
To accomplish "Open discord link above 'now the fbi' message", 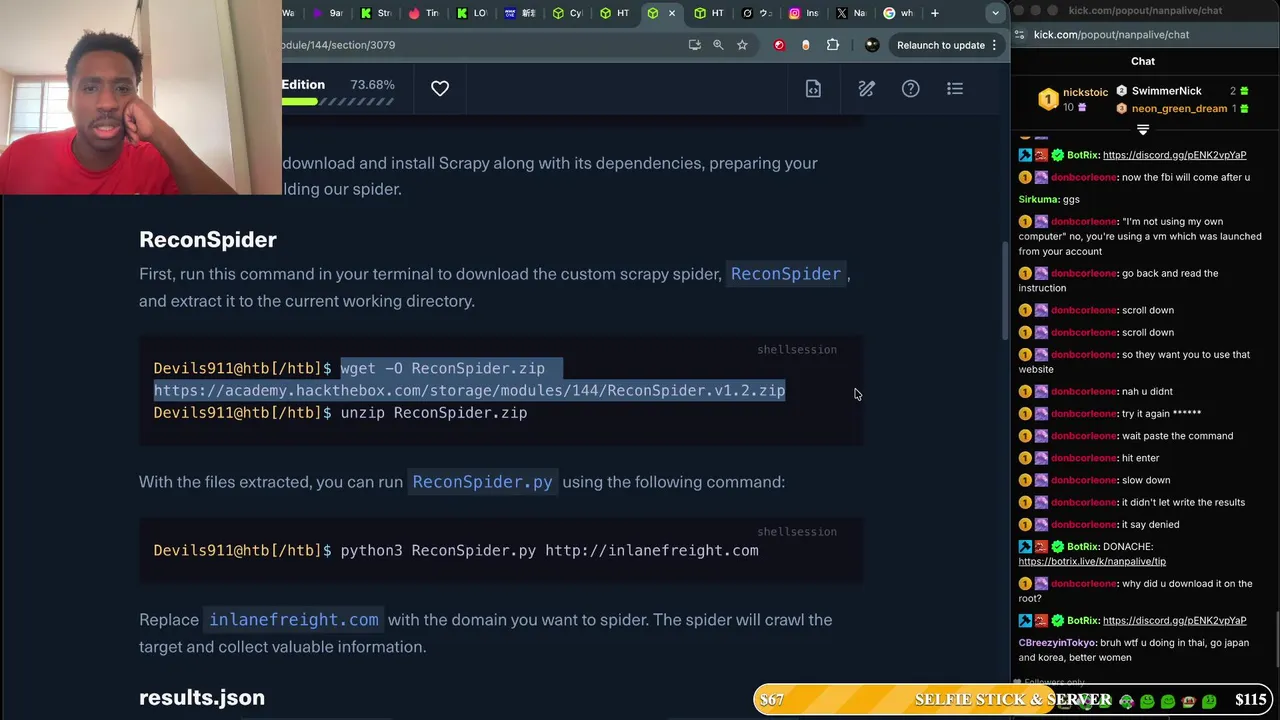I will point(1174,155).
